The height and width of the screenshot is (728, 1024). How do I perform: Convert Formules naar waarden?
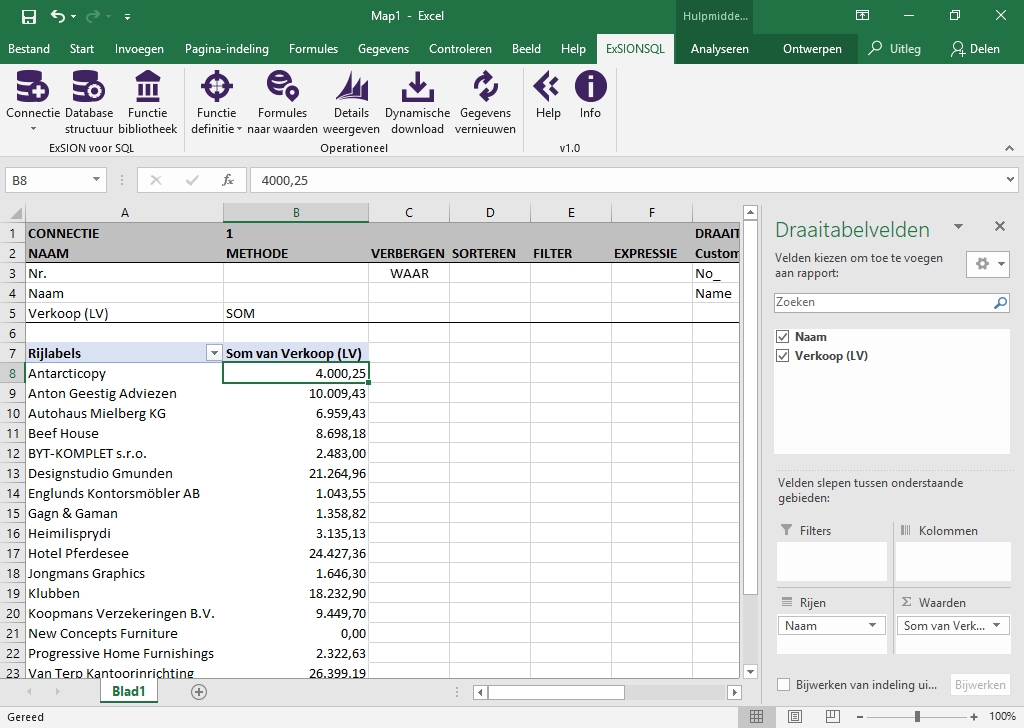point(282,102)
